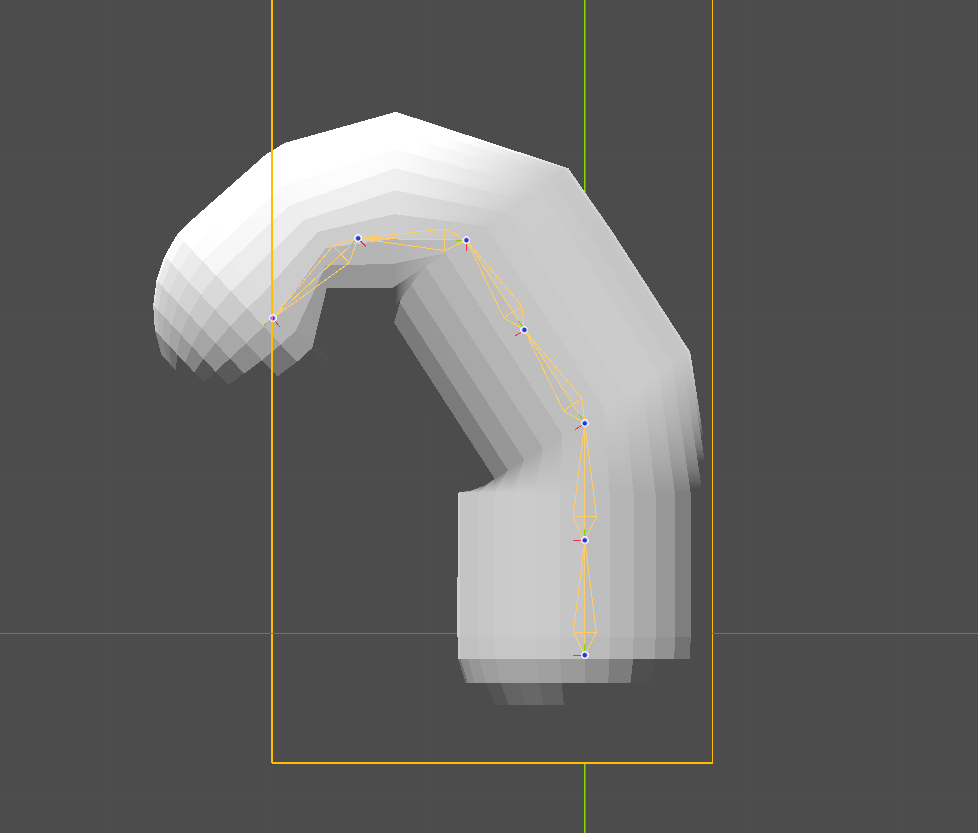Select the joint where vertical bones meet diagonal
Screen dimensions: 978x833
(585, 423)
